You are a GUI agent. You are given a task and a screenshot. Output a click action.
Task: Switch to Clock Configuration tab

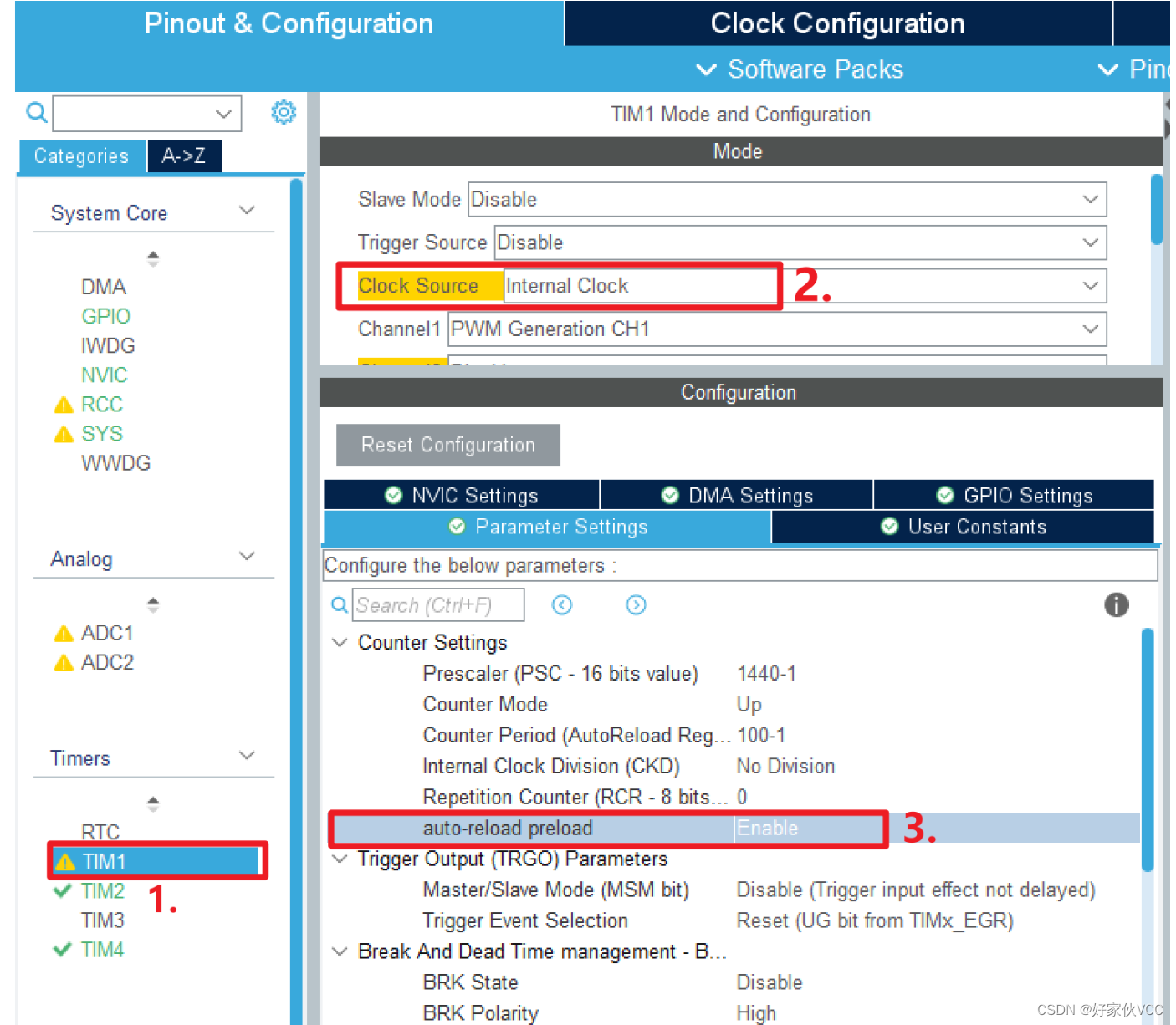coord(838,23)
